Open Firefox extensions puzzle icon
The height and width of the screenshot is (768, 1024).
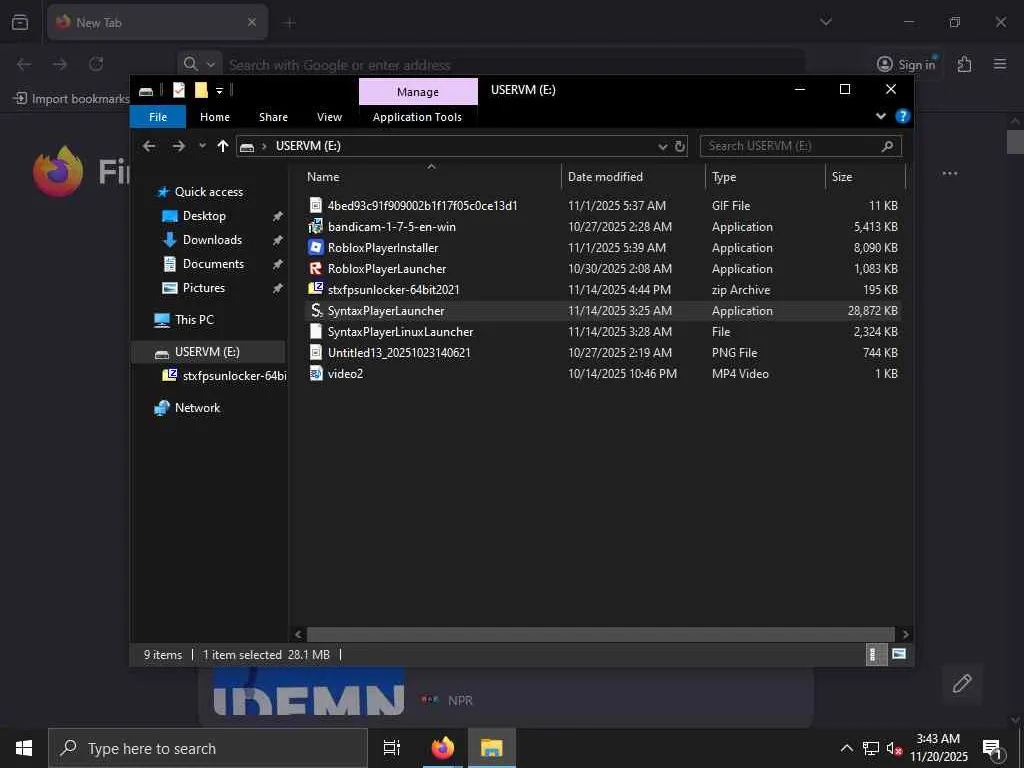(x=964, y=64)
